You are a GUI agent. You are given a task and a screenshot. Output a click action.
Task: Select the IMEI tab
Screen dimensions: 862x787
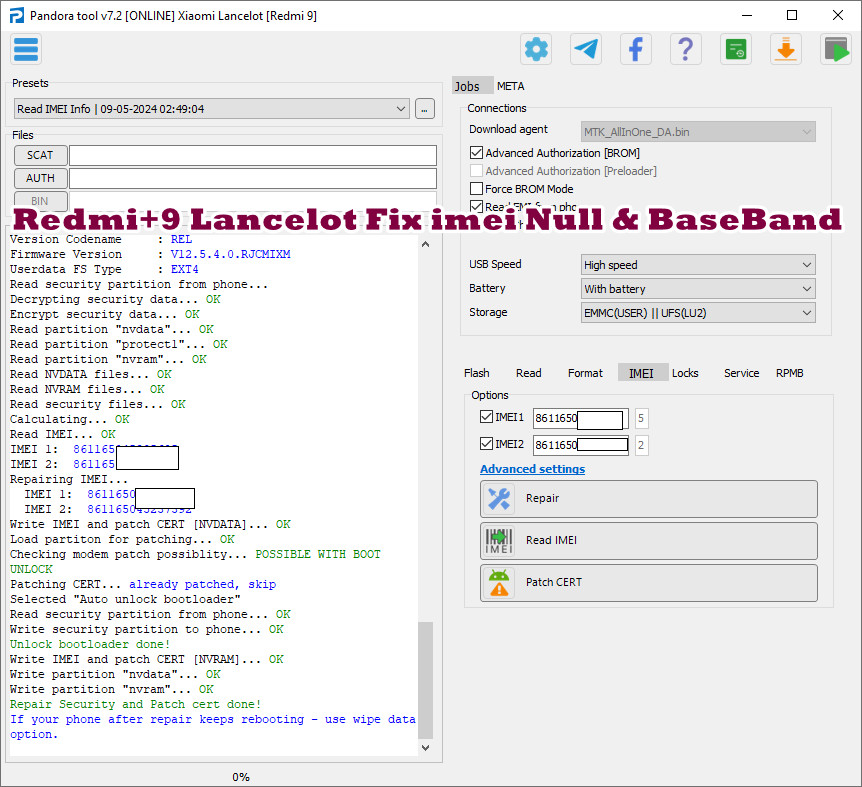point(642,373)
